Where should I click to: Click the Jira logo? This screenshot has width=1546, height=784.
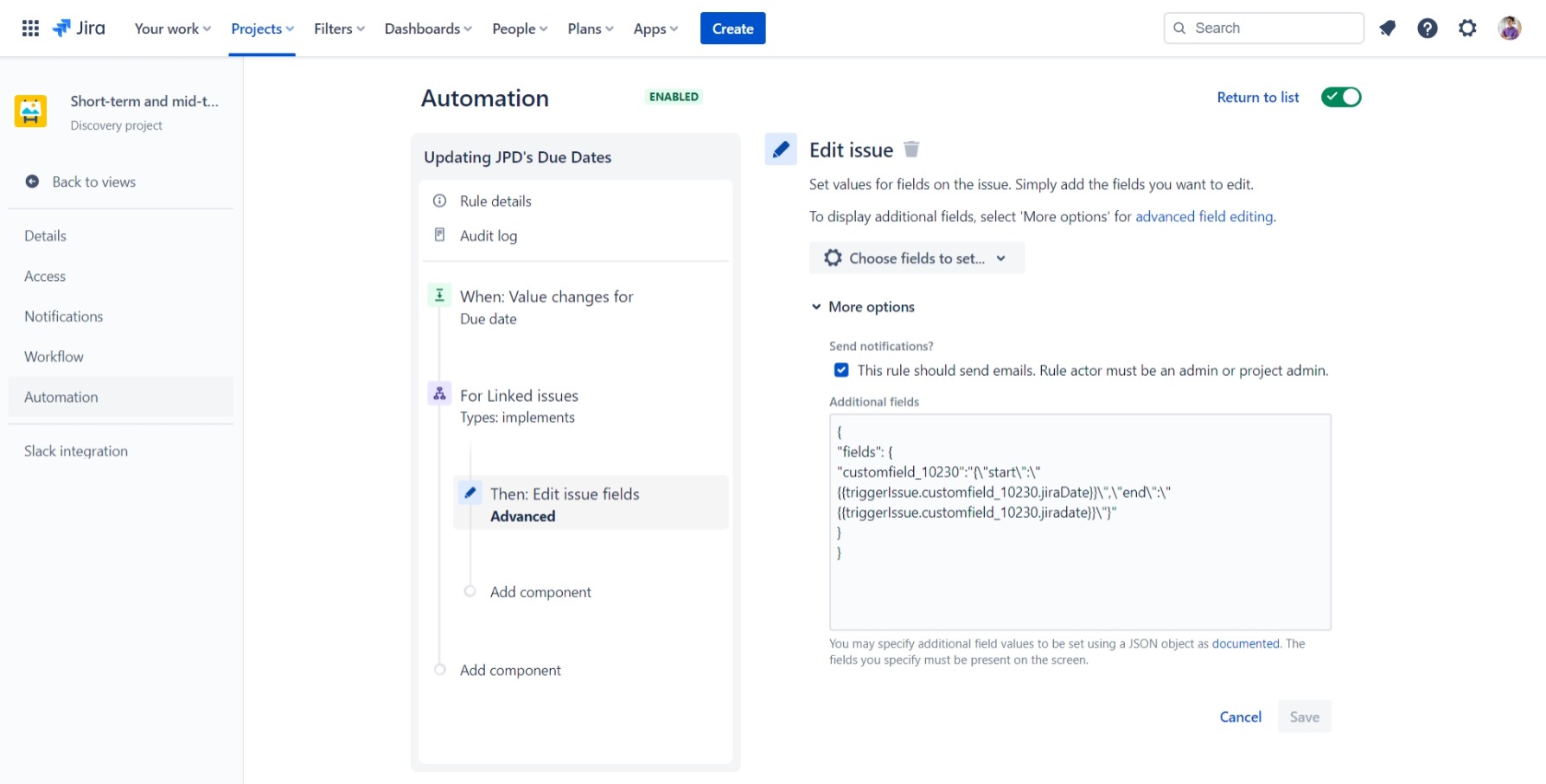[x=80, y=27]
